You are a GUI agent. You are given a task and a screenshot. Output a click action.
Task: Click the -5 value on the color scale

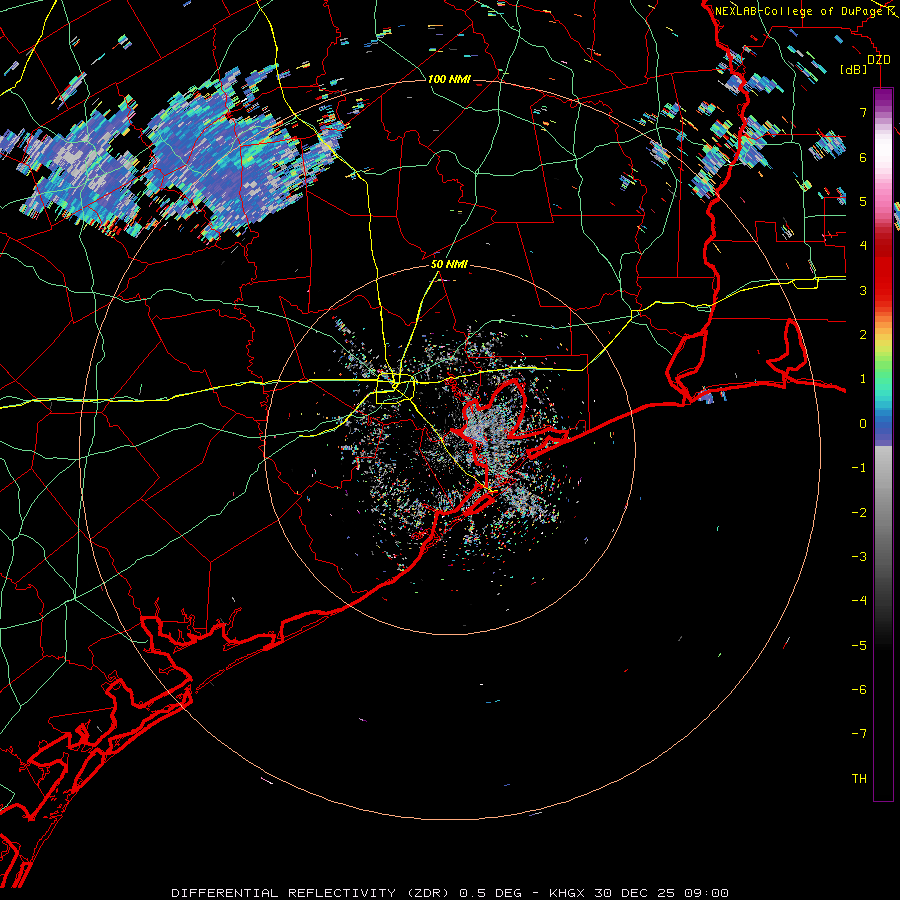pyautogui.click(x=859, y=646)
